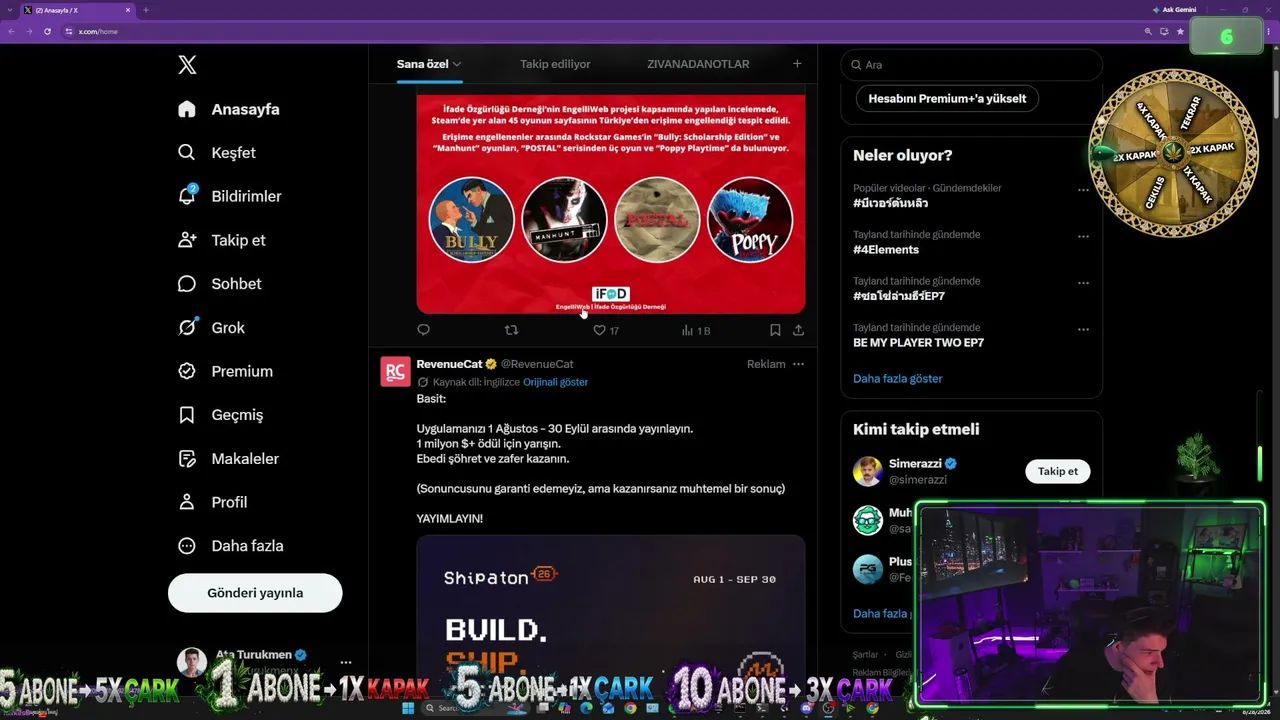
Task: Open options for #มีเวอร์ดันหลิว trend
Action: click(1083, 190)
